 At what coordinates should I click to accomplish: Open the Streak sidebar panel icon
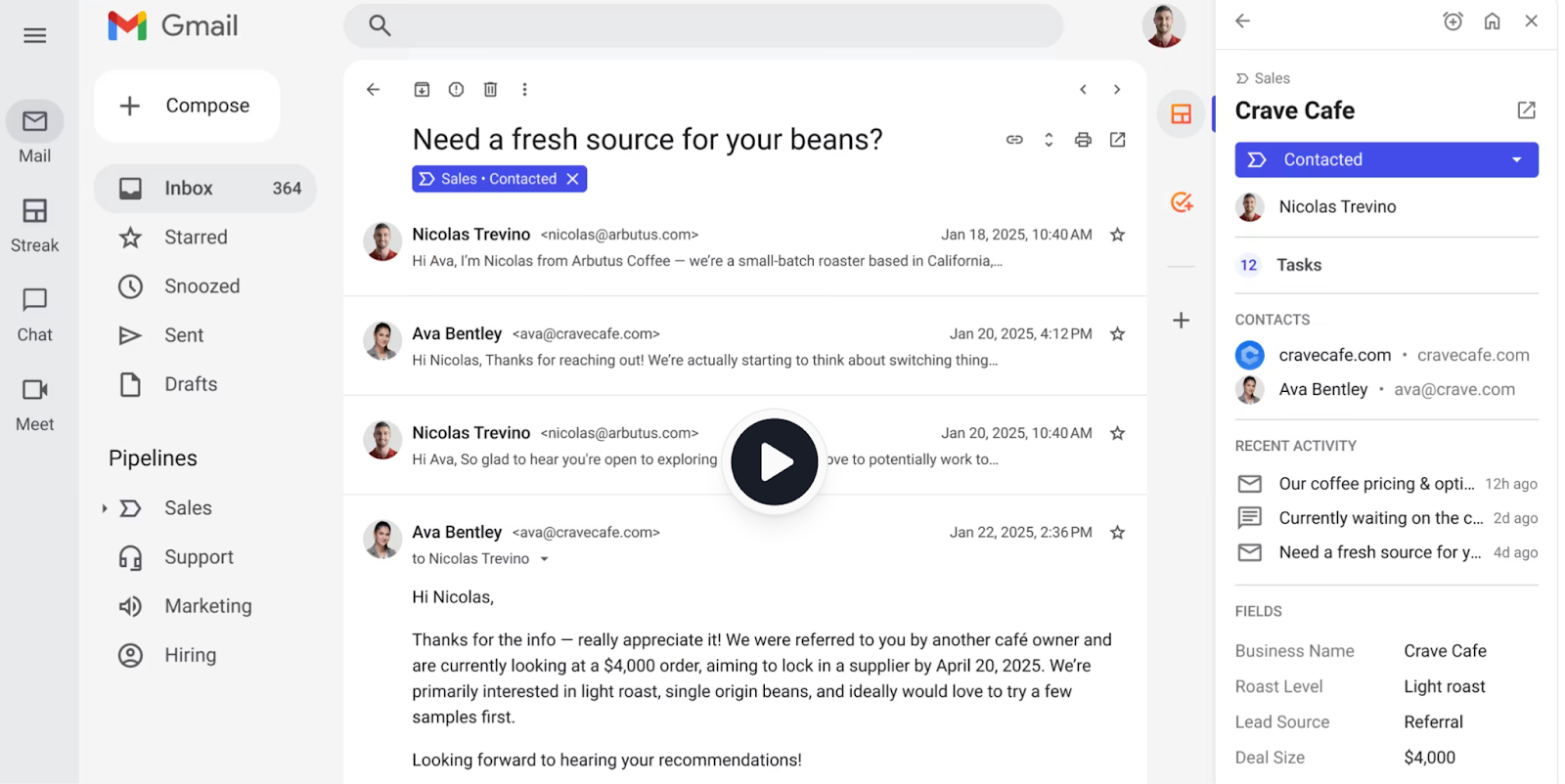[x=1182, y=114]
